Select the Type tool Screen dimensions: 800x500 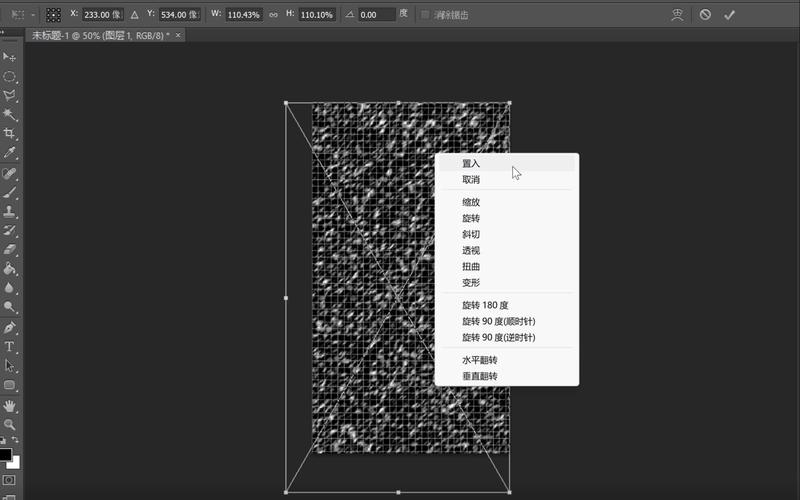click(x=9, y=347)
